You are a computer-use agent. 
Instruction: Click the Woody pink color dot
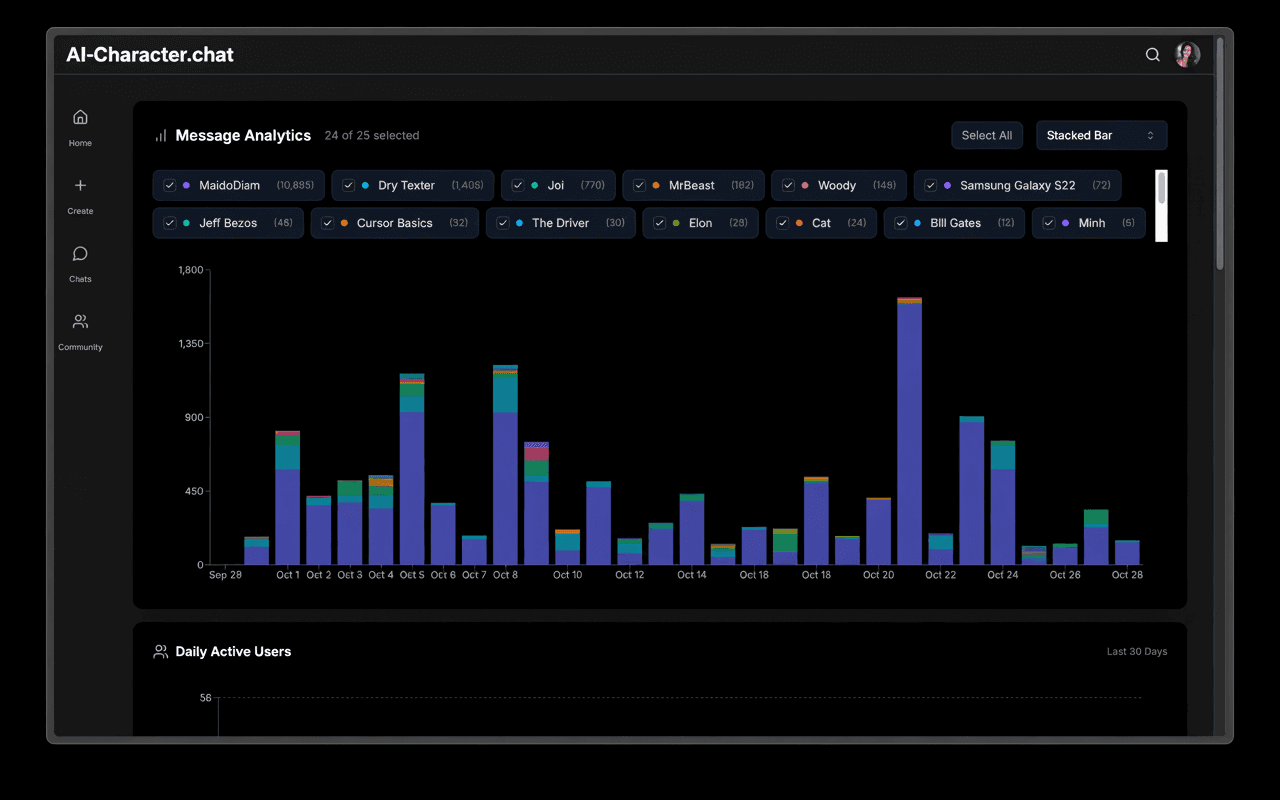(x=805, y=186)
